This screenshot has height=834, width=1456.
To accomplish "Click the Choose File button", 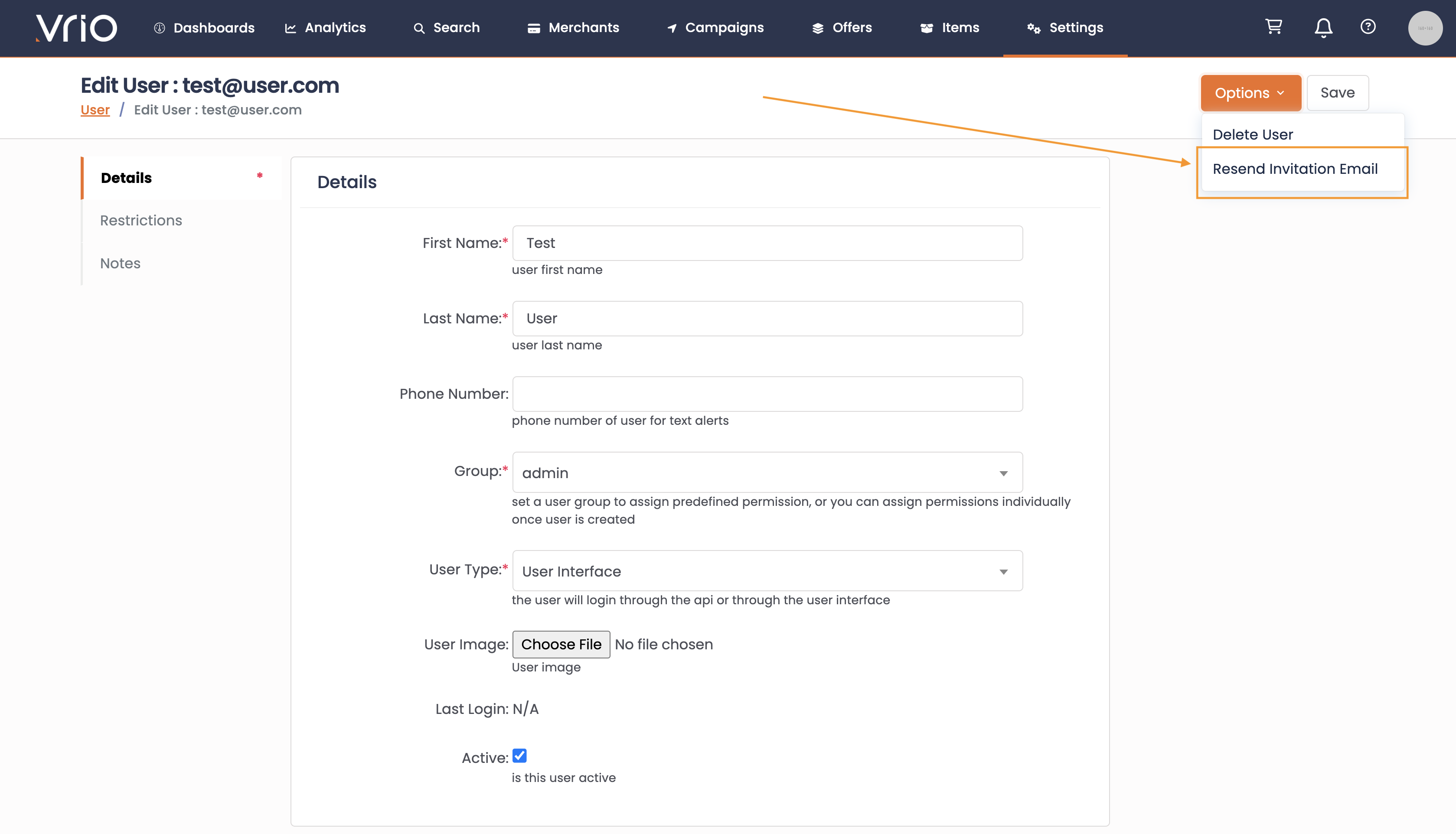I will (x=561, y=645).
